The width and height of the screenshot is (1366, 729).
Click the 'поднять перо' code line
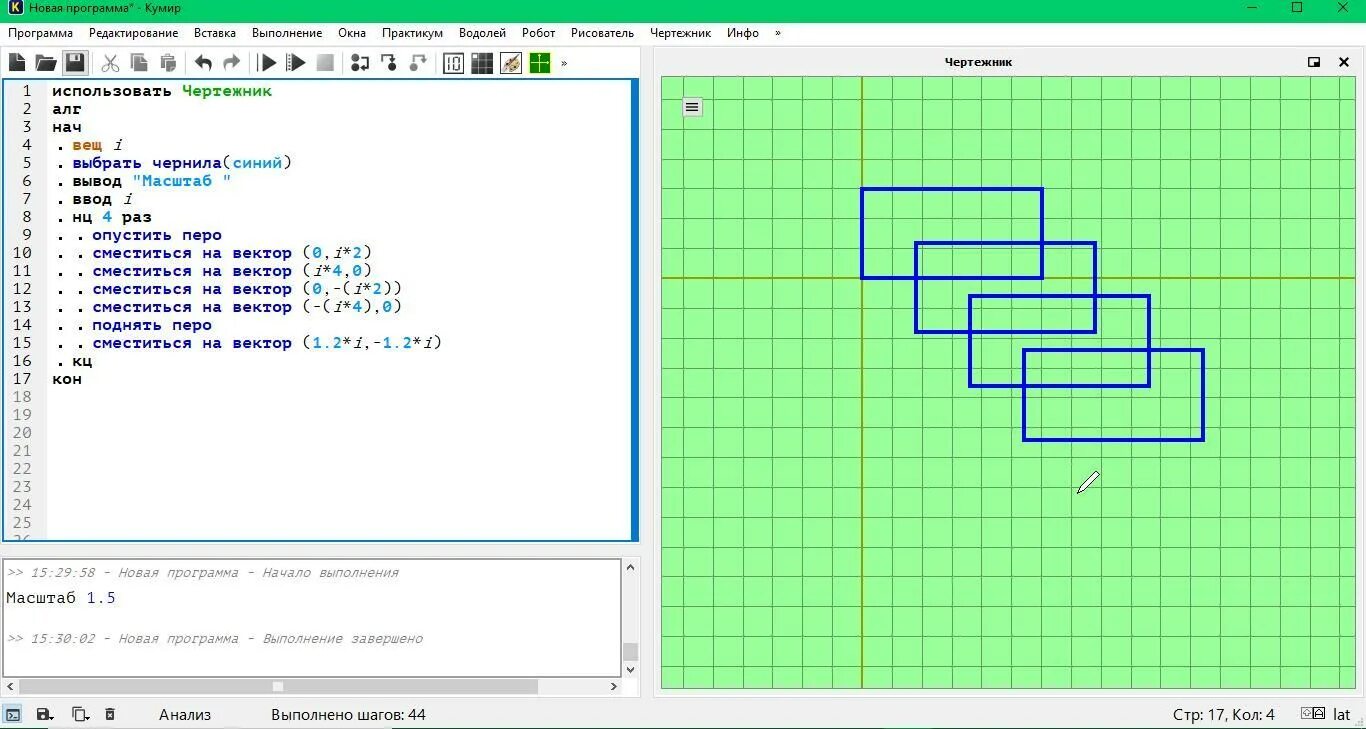pos(152,325)
